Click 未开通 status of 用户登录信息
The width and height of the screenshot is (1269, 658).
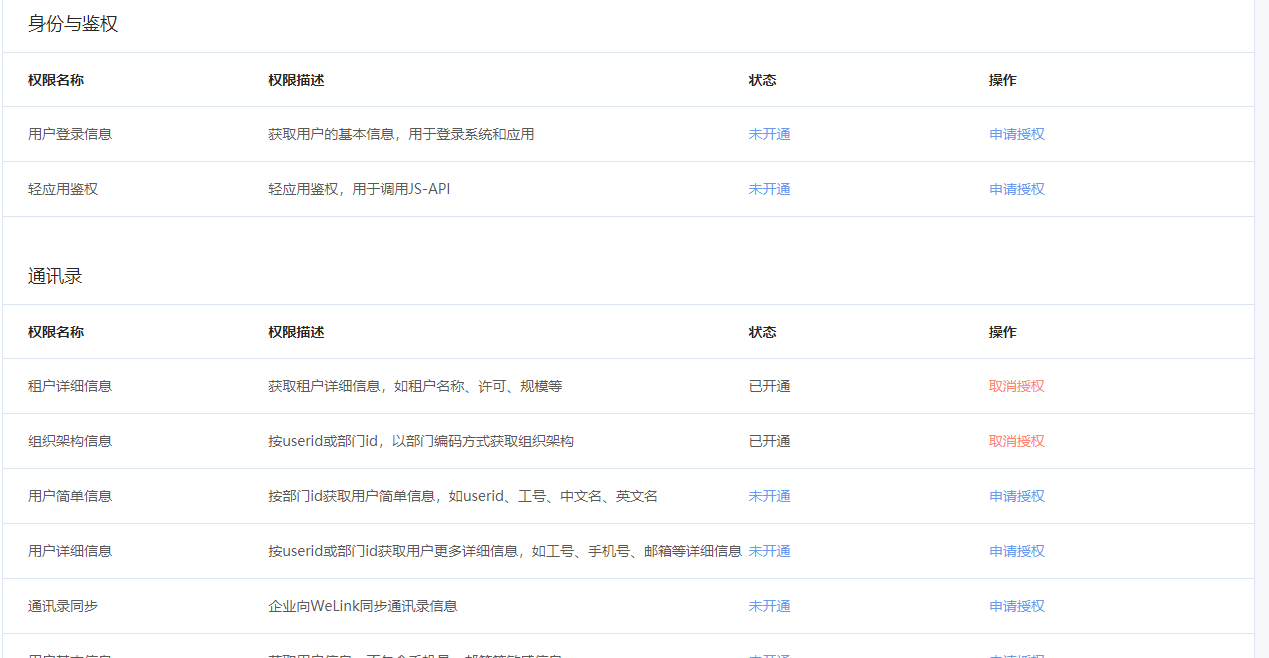pyautogui.click(x=769, y=134)
